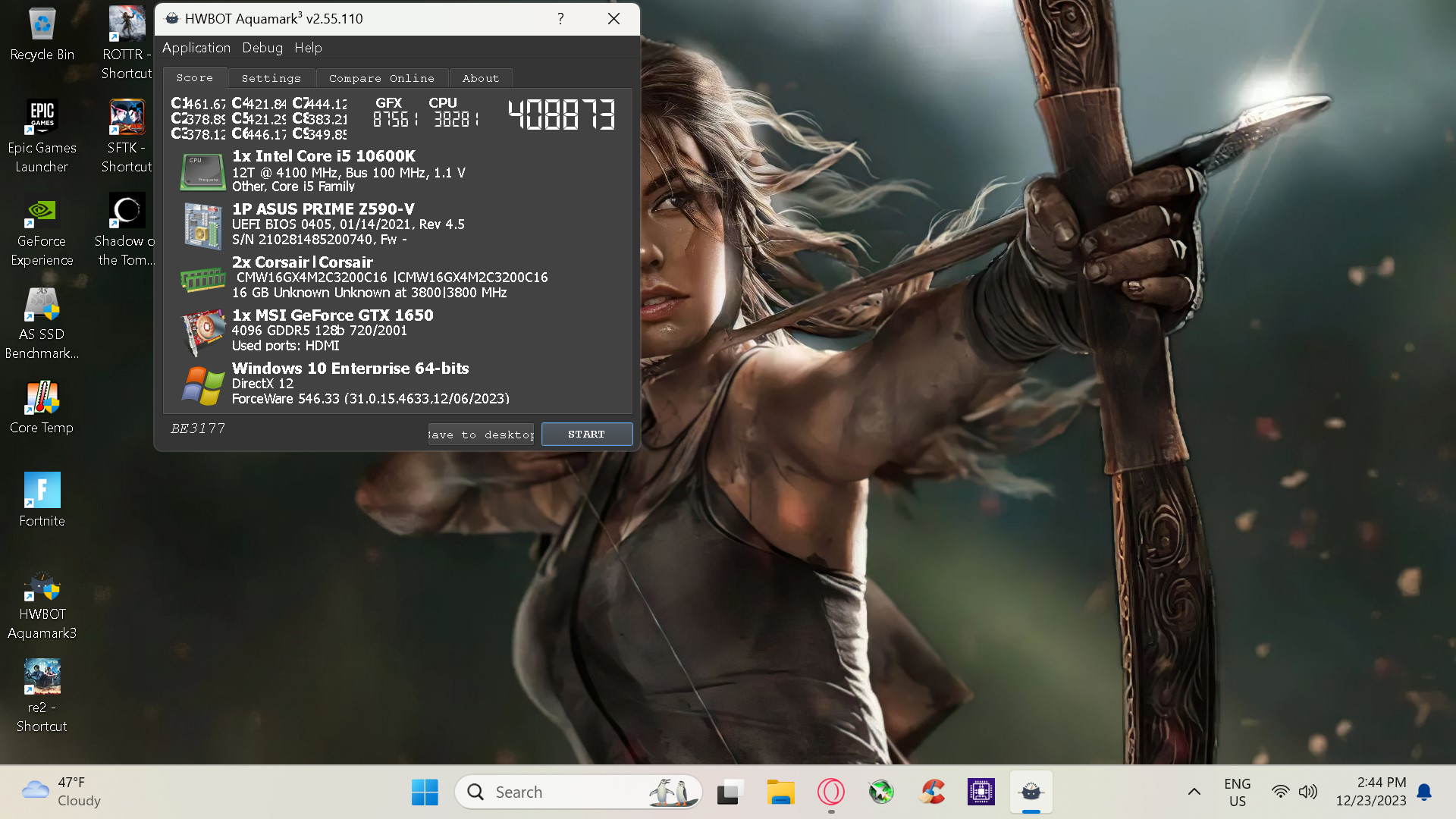The height and width of the screenshot is (819, 1456).
Task: Switch to the Settings tab
Action: pyautogui.click(x=271, y=78)
